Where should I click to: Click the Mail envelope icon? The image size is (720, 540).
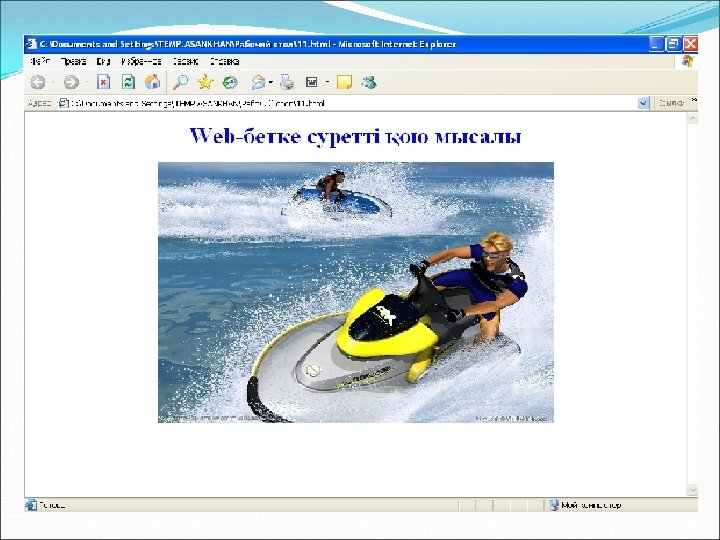click(259, 83)
